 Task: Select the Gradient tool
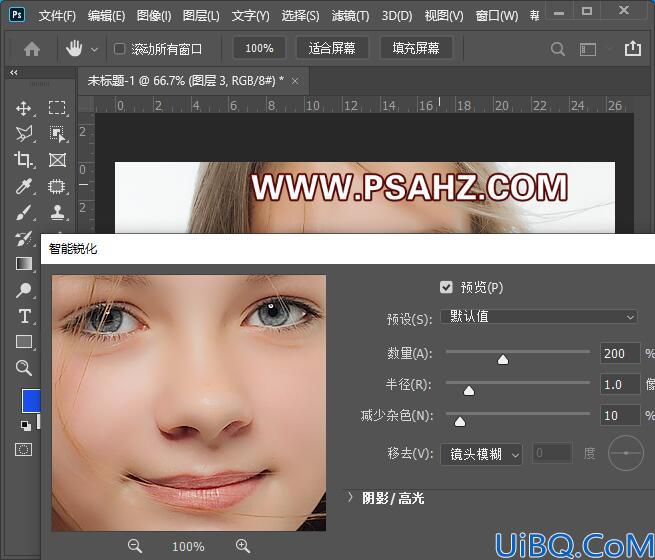(x=23, y=264)
